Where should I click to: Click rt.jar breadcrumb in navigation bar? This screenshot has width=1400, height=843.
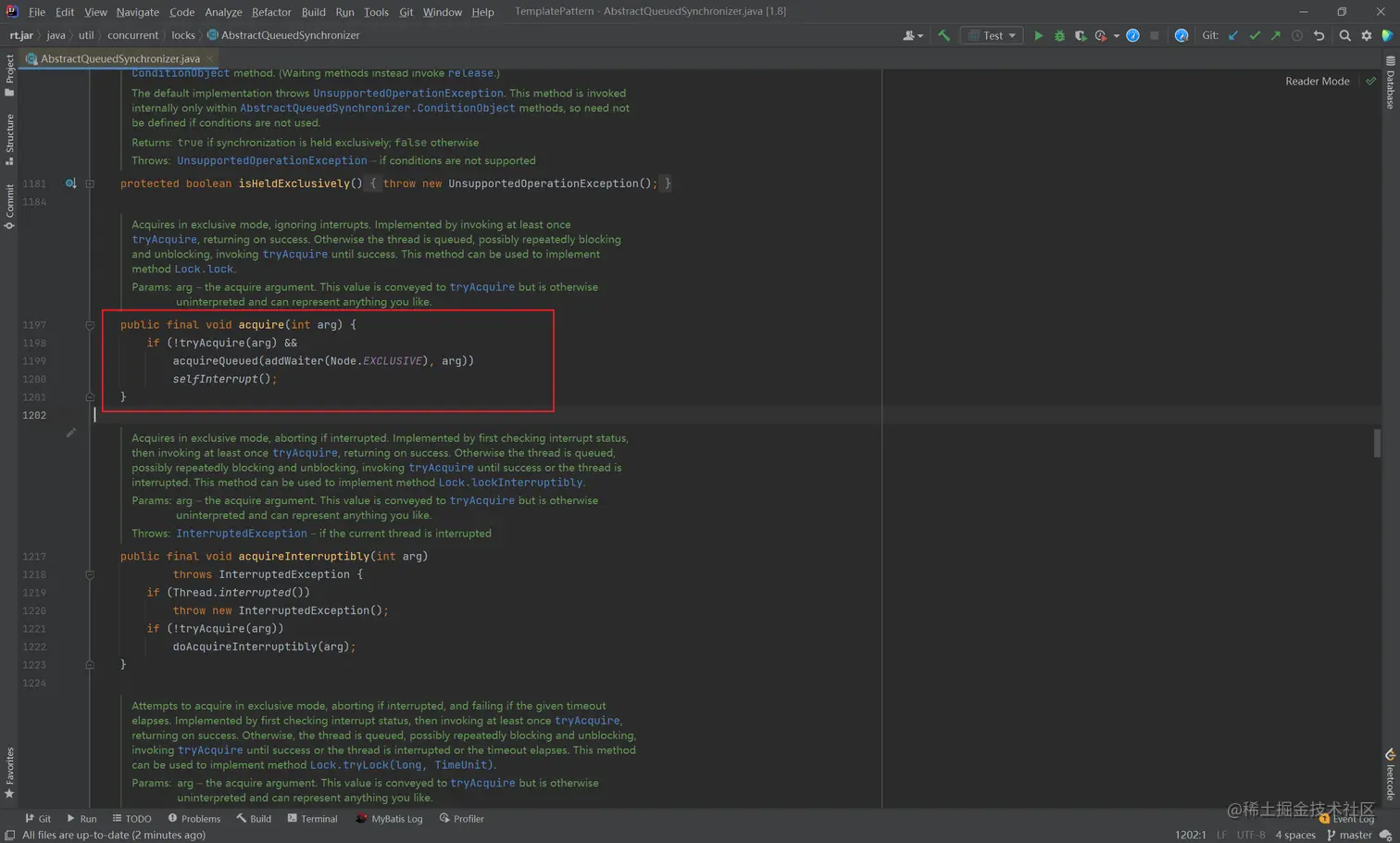tap(21, 35)
